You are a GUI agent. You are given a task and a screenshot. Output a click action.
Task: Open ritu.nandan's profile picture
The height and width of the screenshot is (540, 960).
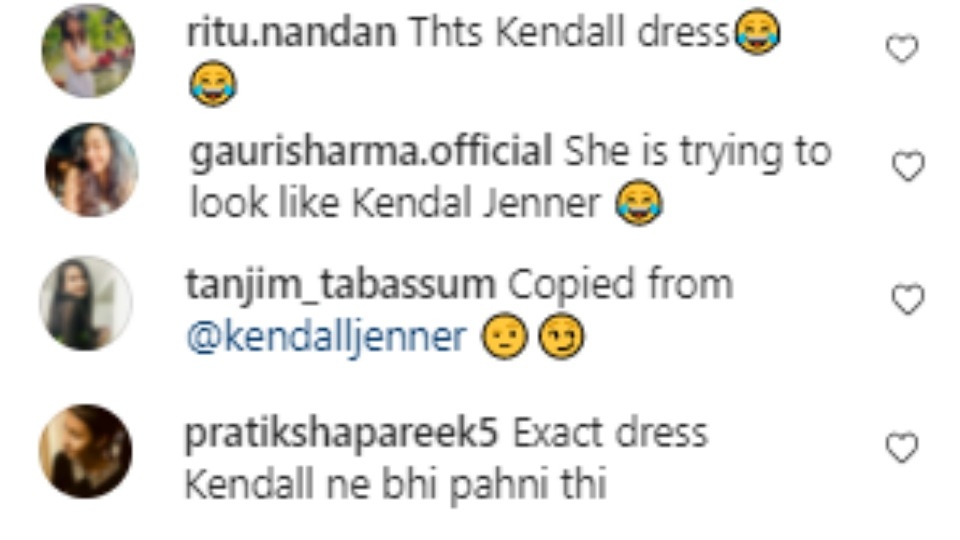pyautogui.click(x=88, y=51)
